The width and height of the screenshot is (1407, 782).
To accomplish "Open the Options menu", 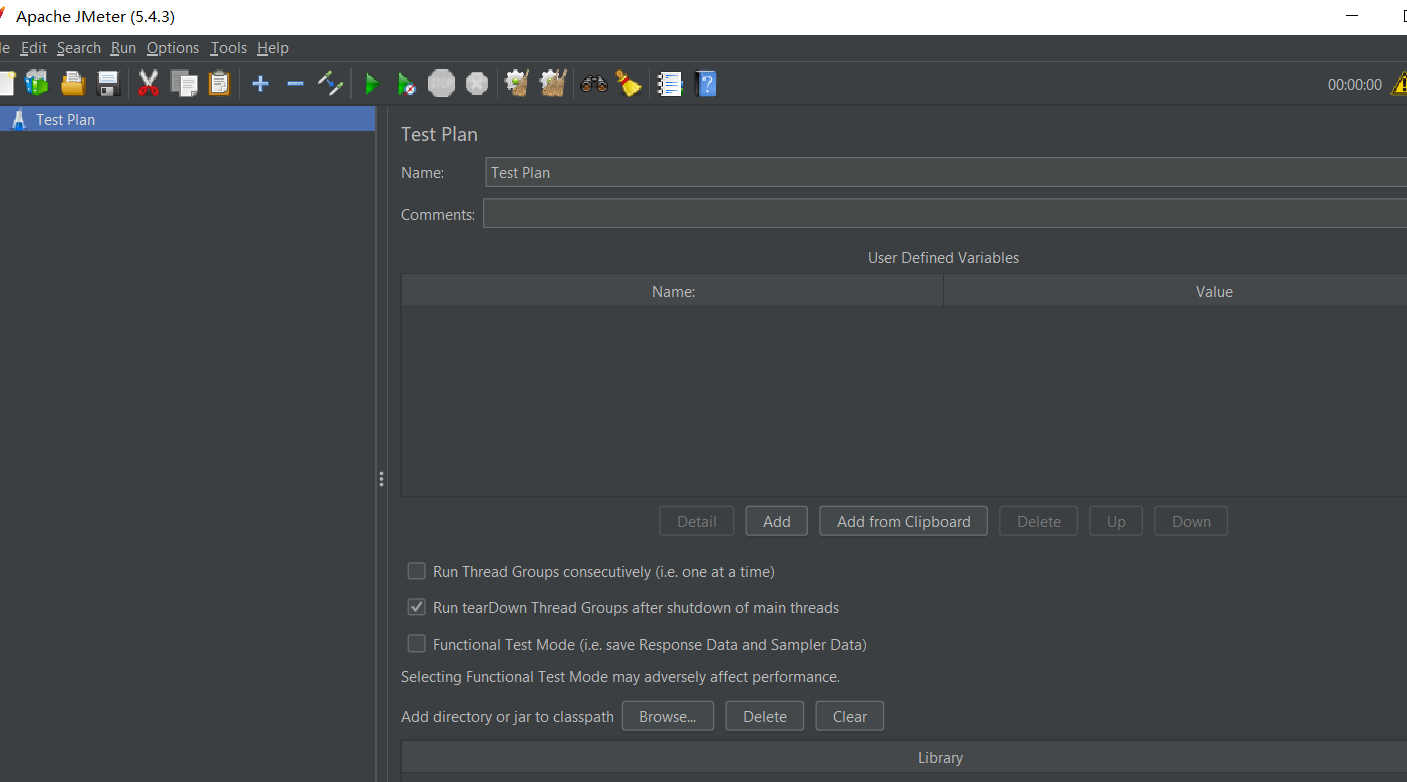I will (x=173, y=48).
